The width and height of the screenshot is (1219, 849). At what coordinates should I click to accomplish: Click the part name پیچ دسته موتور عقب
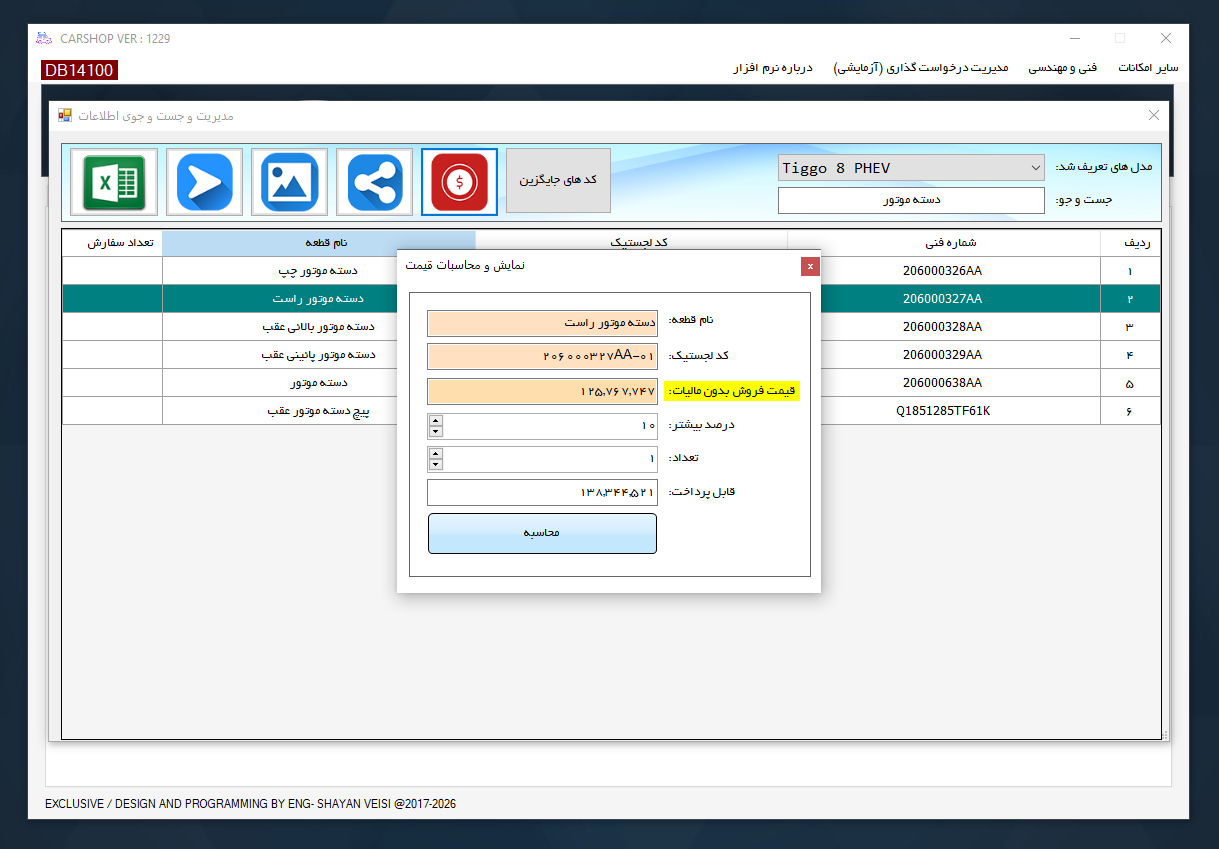coord(318,411)
